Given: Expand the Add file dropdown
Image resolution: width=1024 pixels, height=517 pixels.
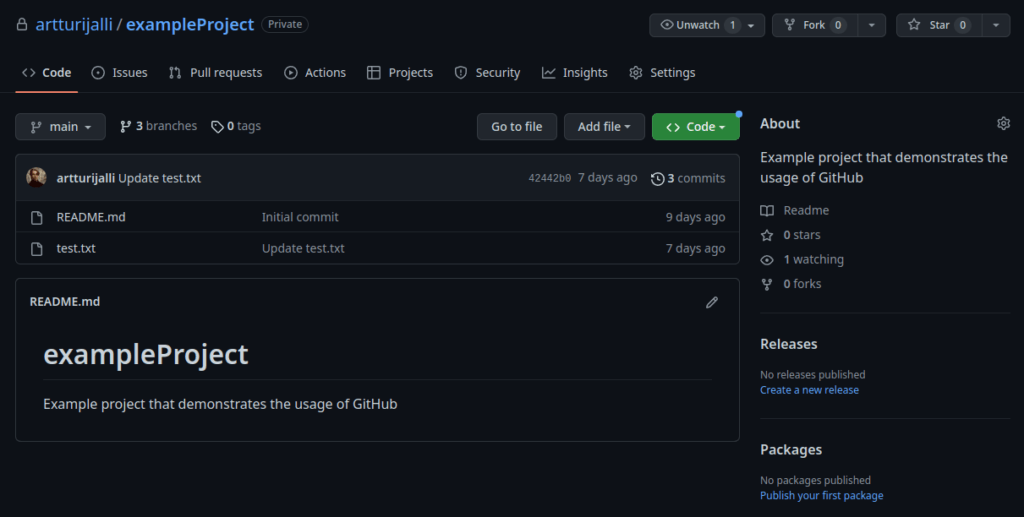Looking at the screenshot, I should tap(604, 127).
